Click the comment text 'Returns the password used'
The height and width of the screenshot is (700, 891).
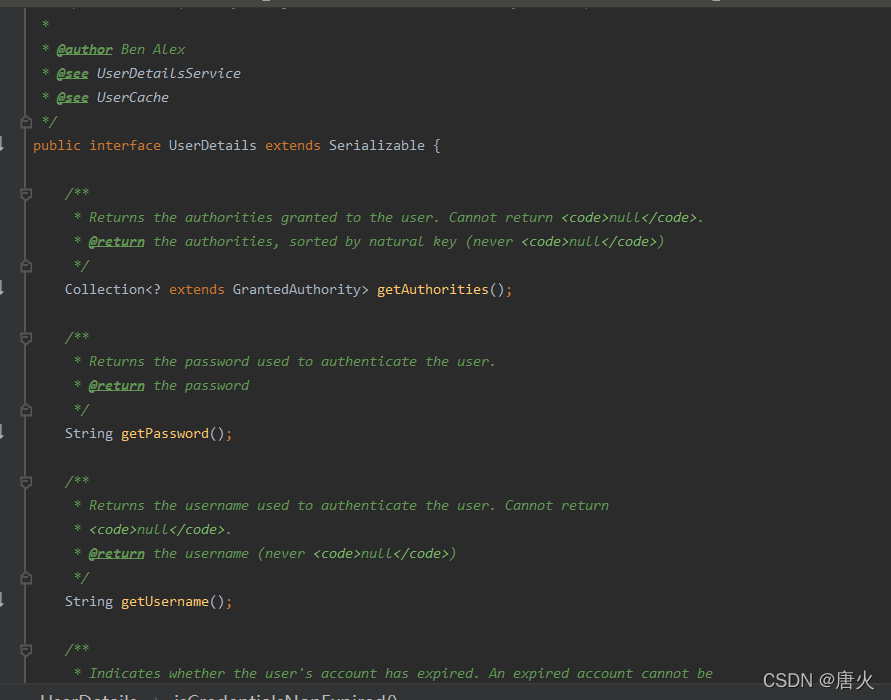tap(189, 362)
